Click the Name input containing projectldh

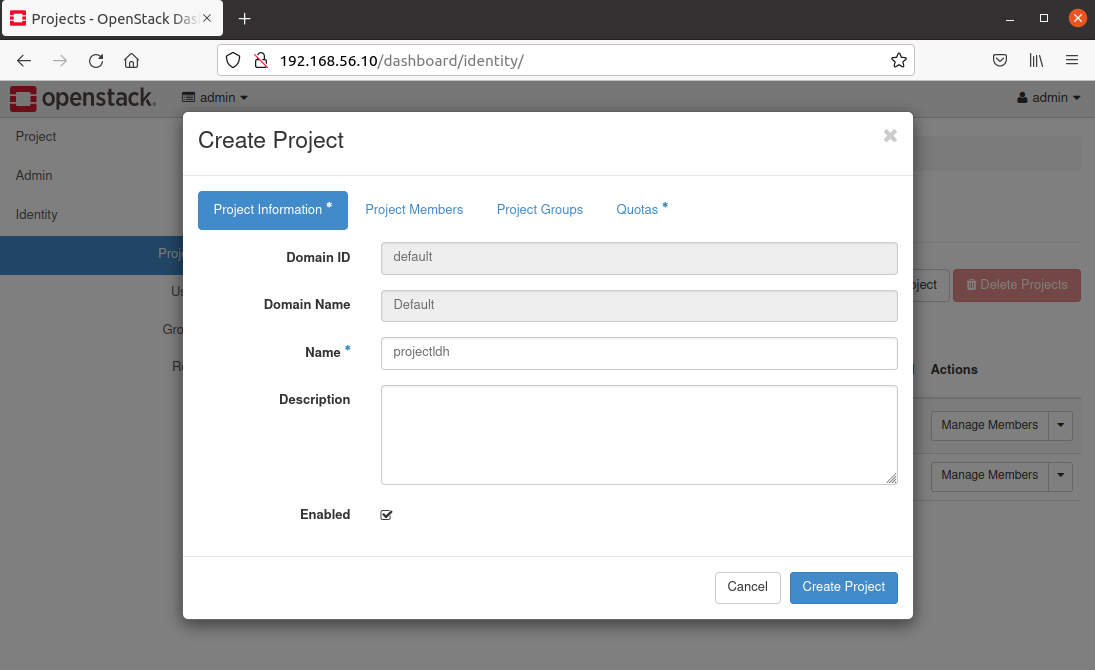639,353
